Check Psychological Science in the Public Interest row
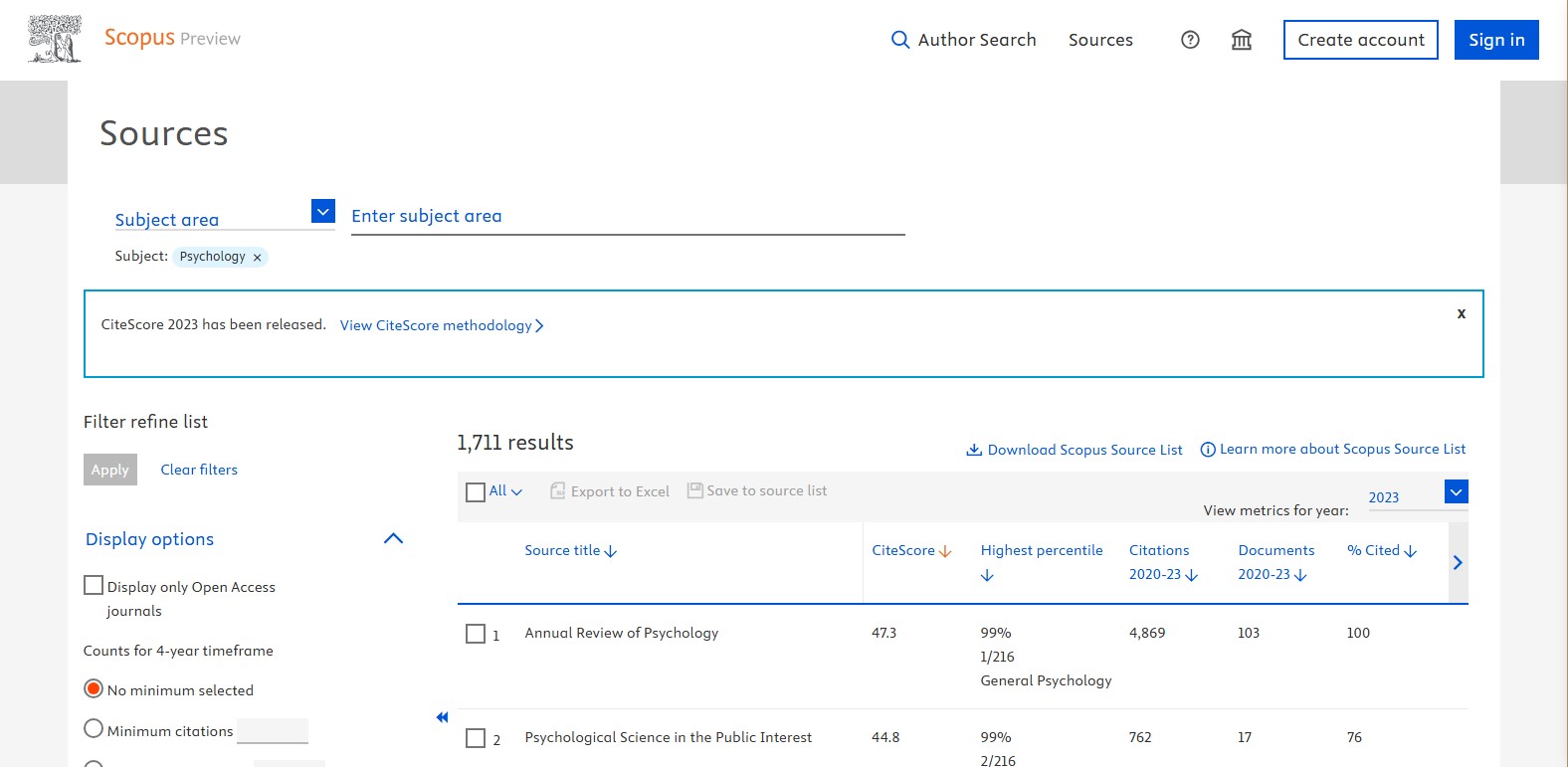1568x767 pixels. (476, 738)
